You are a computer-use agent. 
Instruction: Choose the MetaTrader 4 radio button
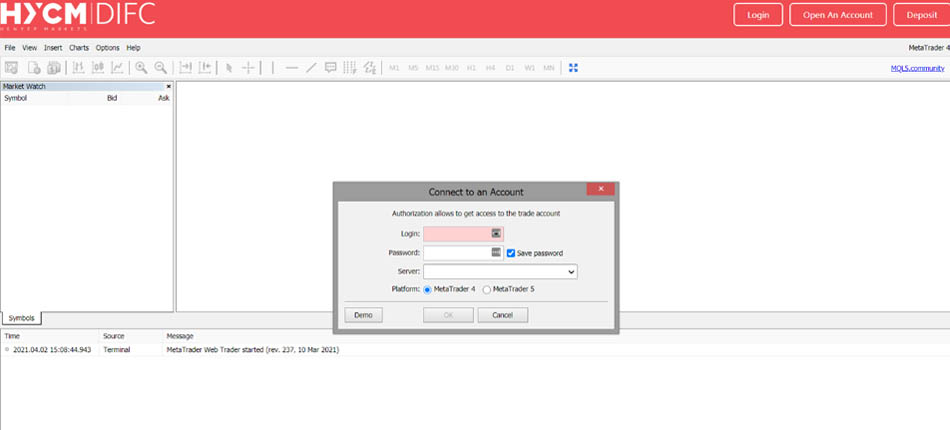[x=427, y=290]
